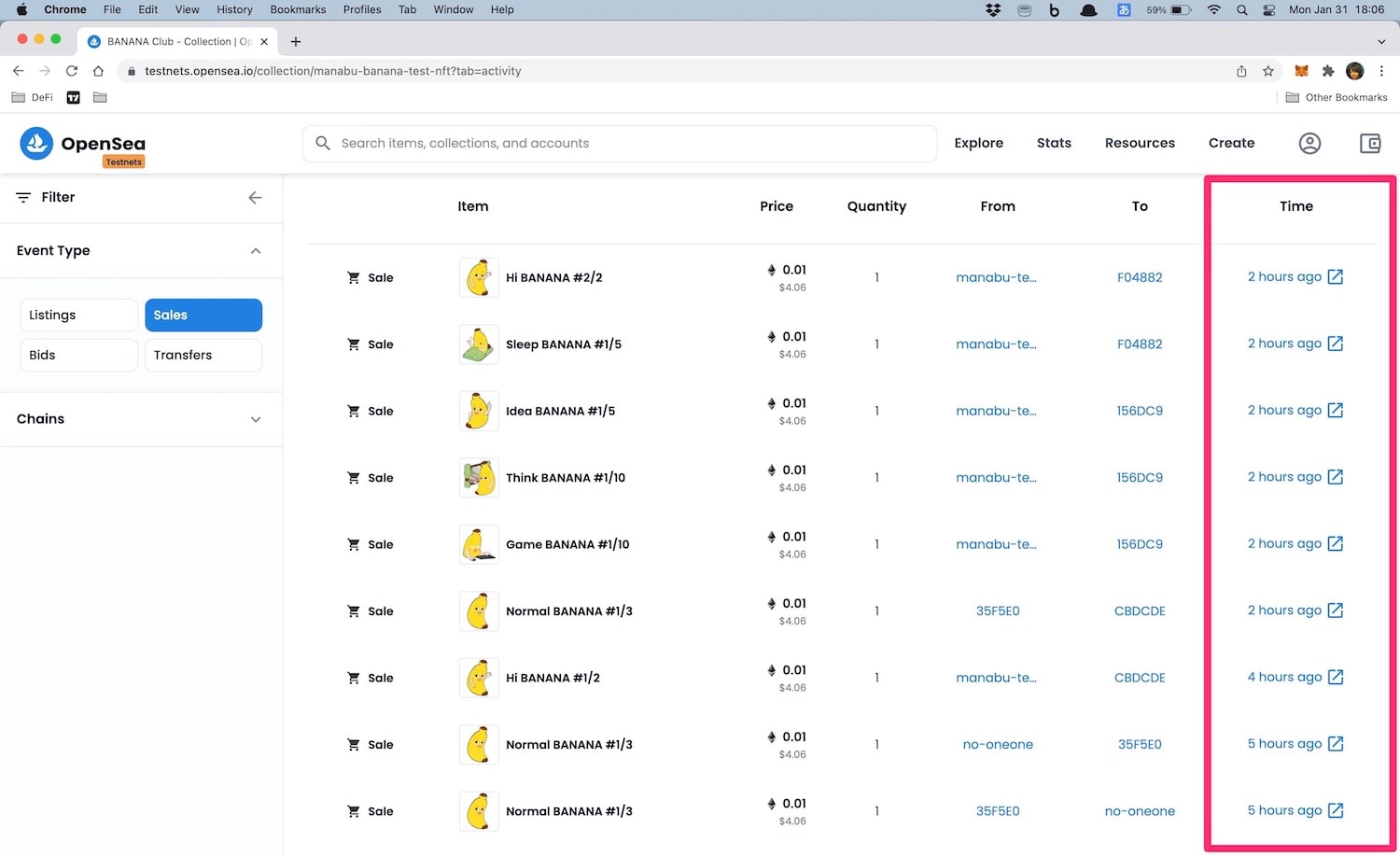Open the extensions puzzle icon

pyautogui.click(x=1328, y=71)
